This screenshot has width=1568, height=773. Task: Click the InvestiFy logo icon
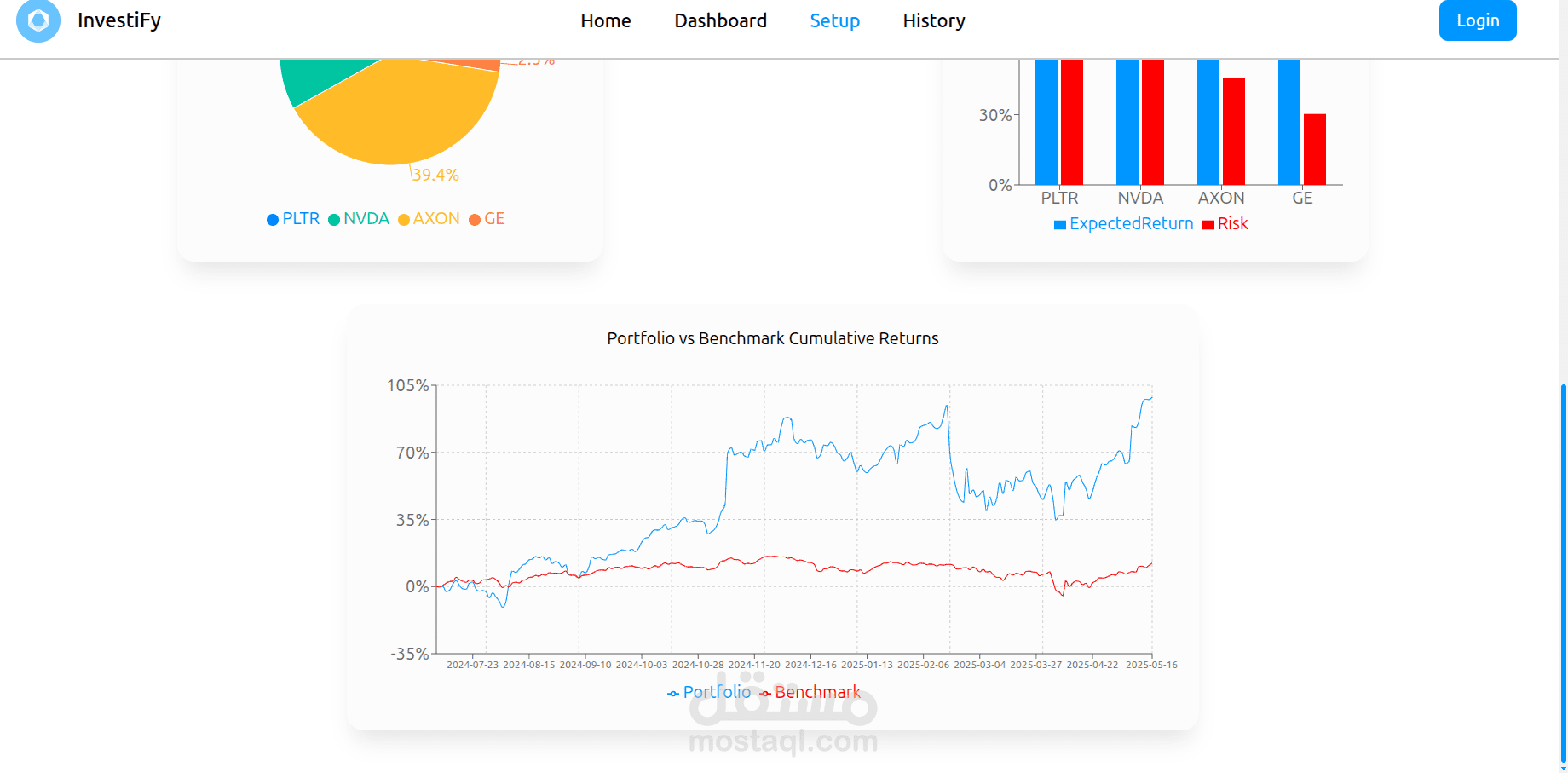38,20
